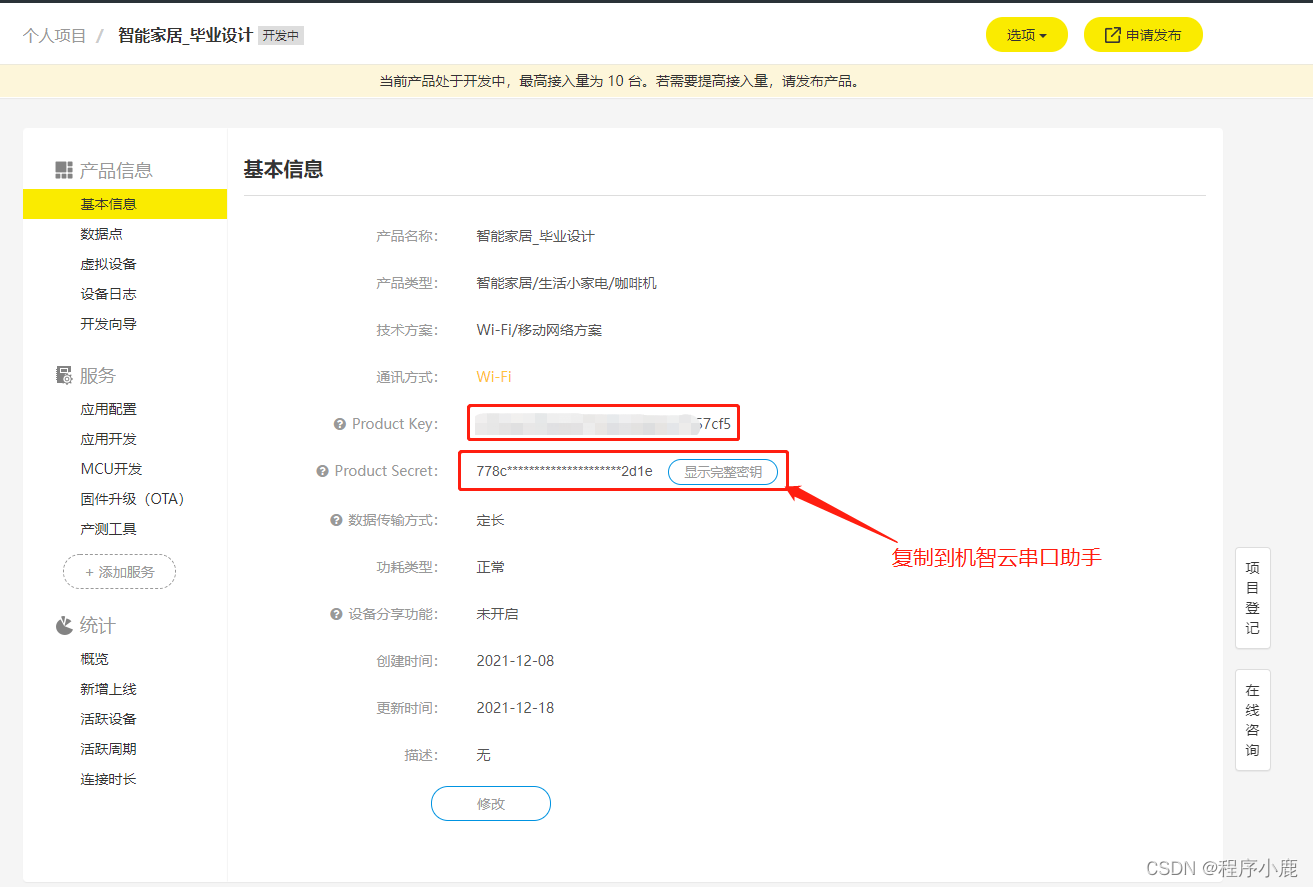The height and width of the screenshot is (887, 1313).
Task: Open 应用开发 sidebar item
Action: pos(109,439)
